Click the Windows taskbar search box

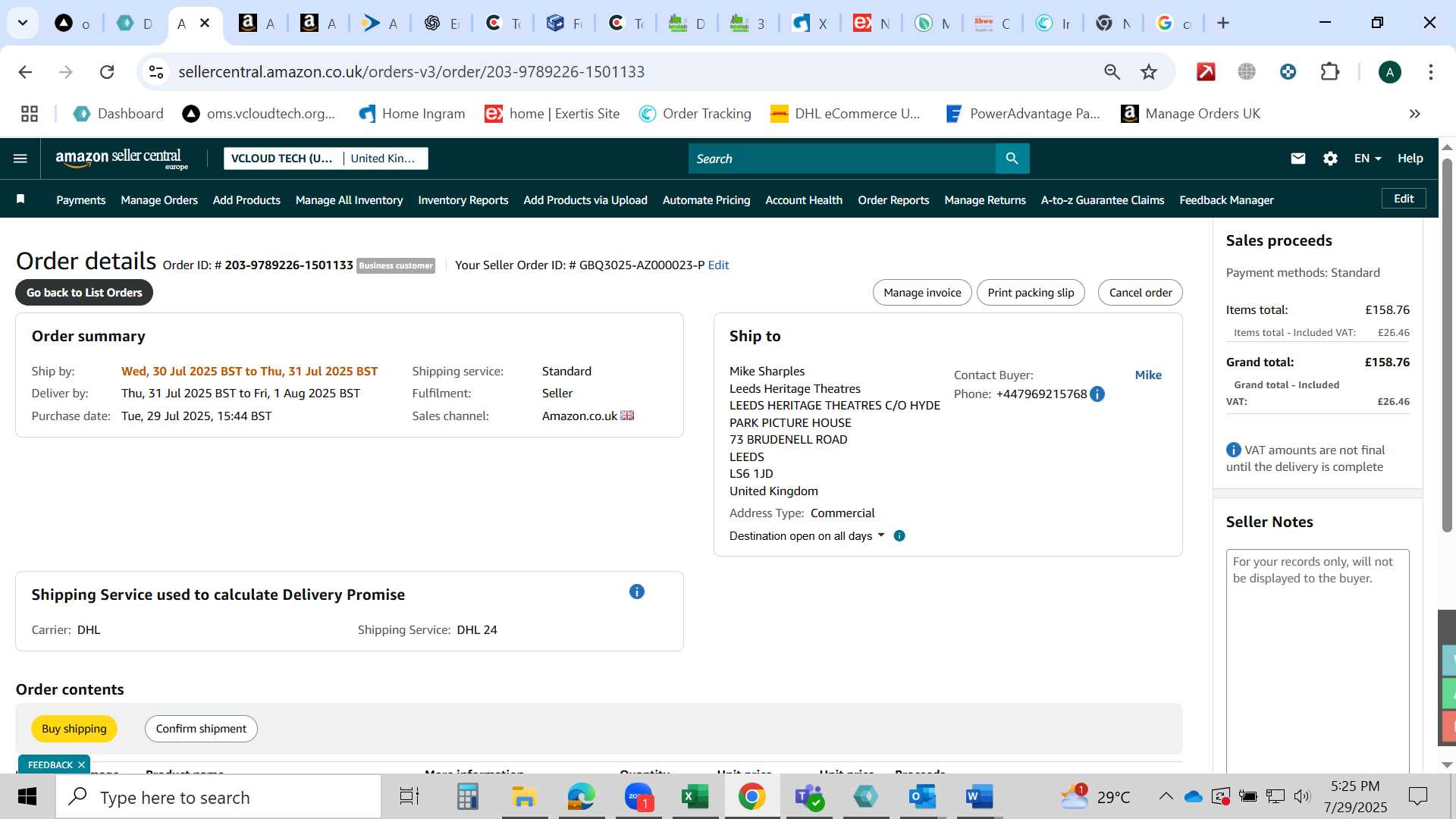click(218, 797)
